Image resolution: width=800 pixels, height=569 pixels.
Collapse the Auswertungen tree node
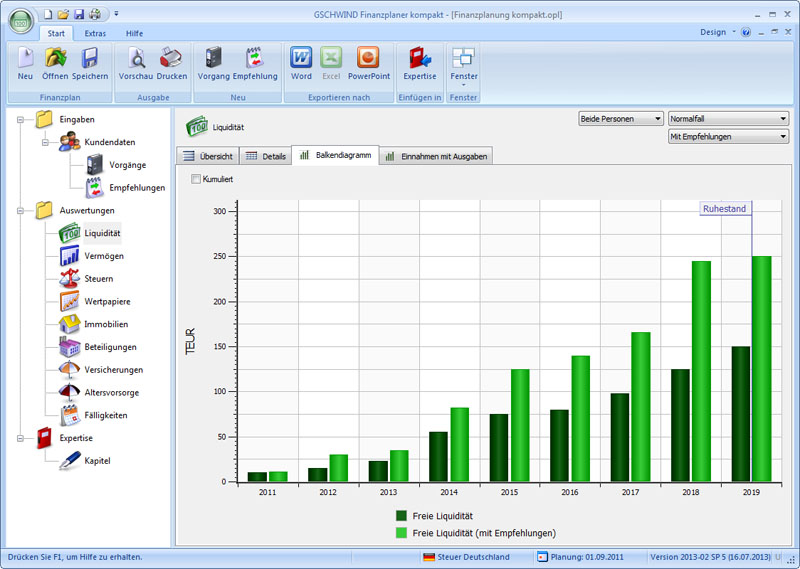click(20, 211)
